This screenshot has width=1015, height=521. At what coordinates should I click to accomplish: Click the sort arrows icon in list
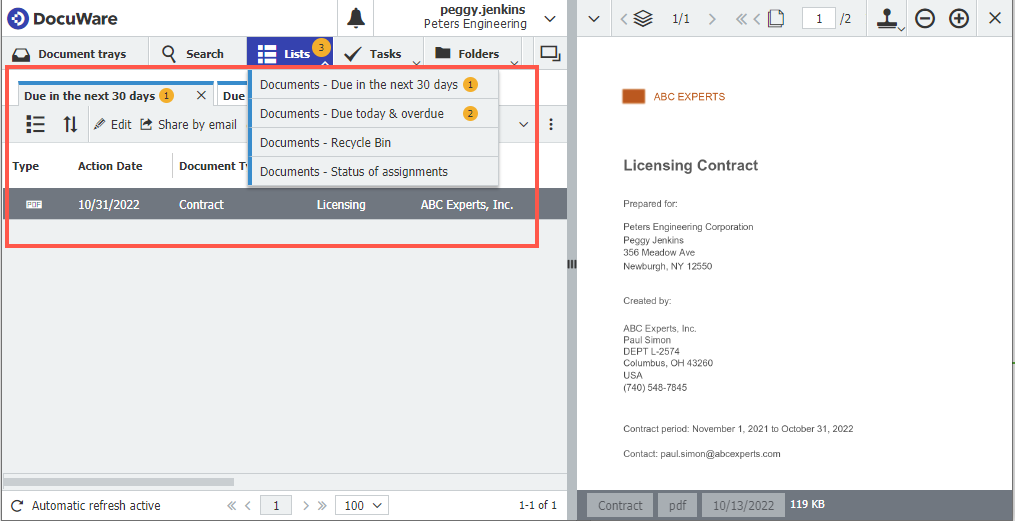click(70, 124)
